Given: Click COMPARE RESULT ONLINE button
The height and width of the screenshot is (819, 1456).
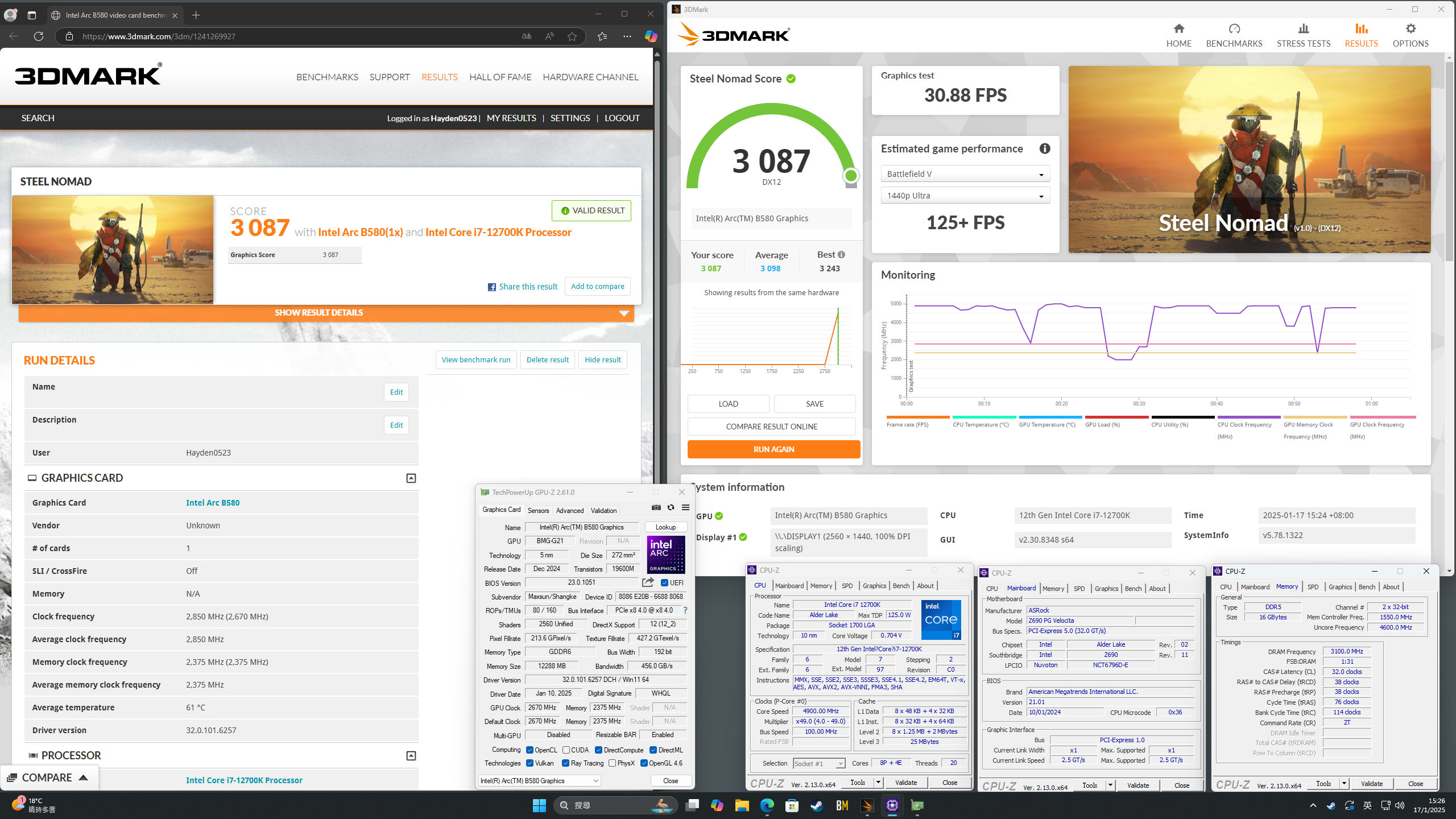Looking at the screenshot, I should pyautogui.click(x=771, y=427).
